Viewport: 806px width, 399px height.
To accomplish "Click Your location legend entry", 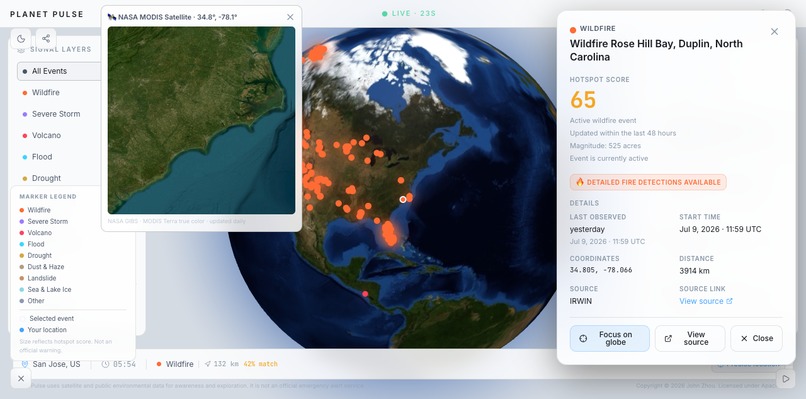I will [43, 330].
